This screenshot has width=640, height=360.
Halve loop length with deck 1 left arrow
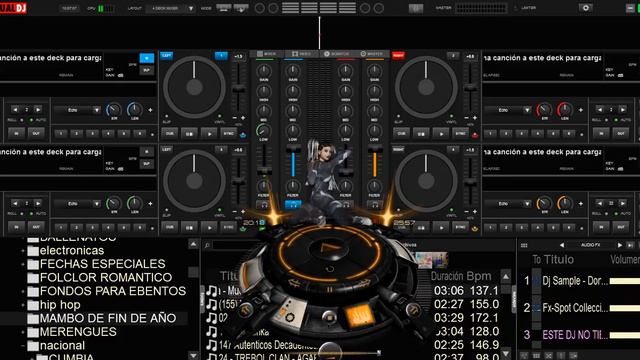tap(15, 109)
